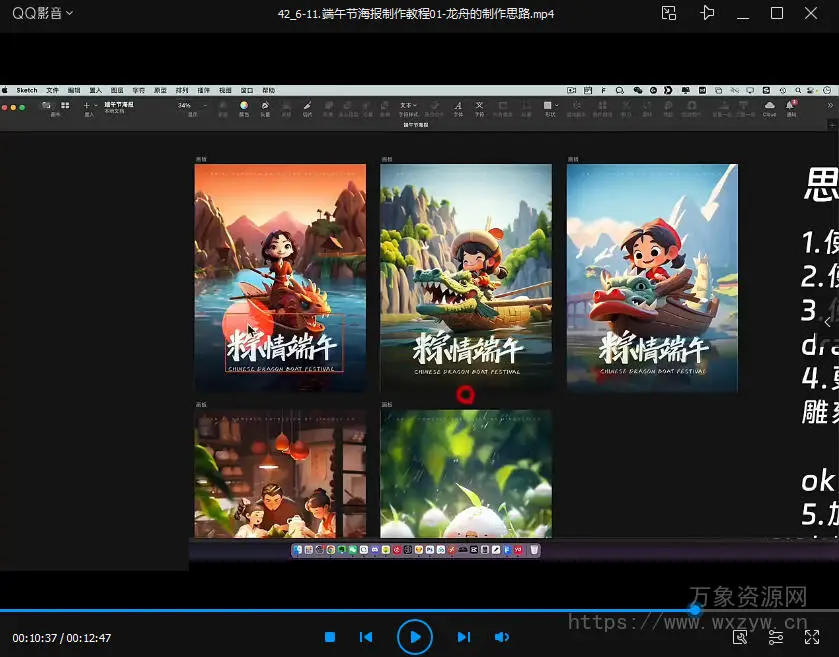Skip to the next video
Viewport: 839px width, 657px height.
(463, 637)
